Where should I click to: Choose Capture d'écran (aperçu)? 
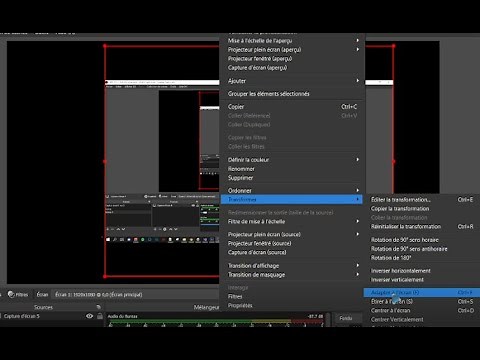(292, 68)
